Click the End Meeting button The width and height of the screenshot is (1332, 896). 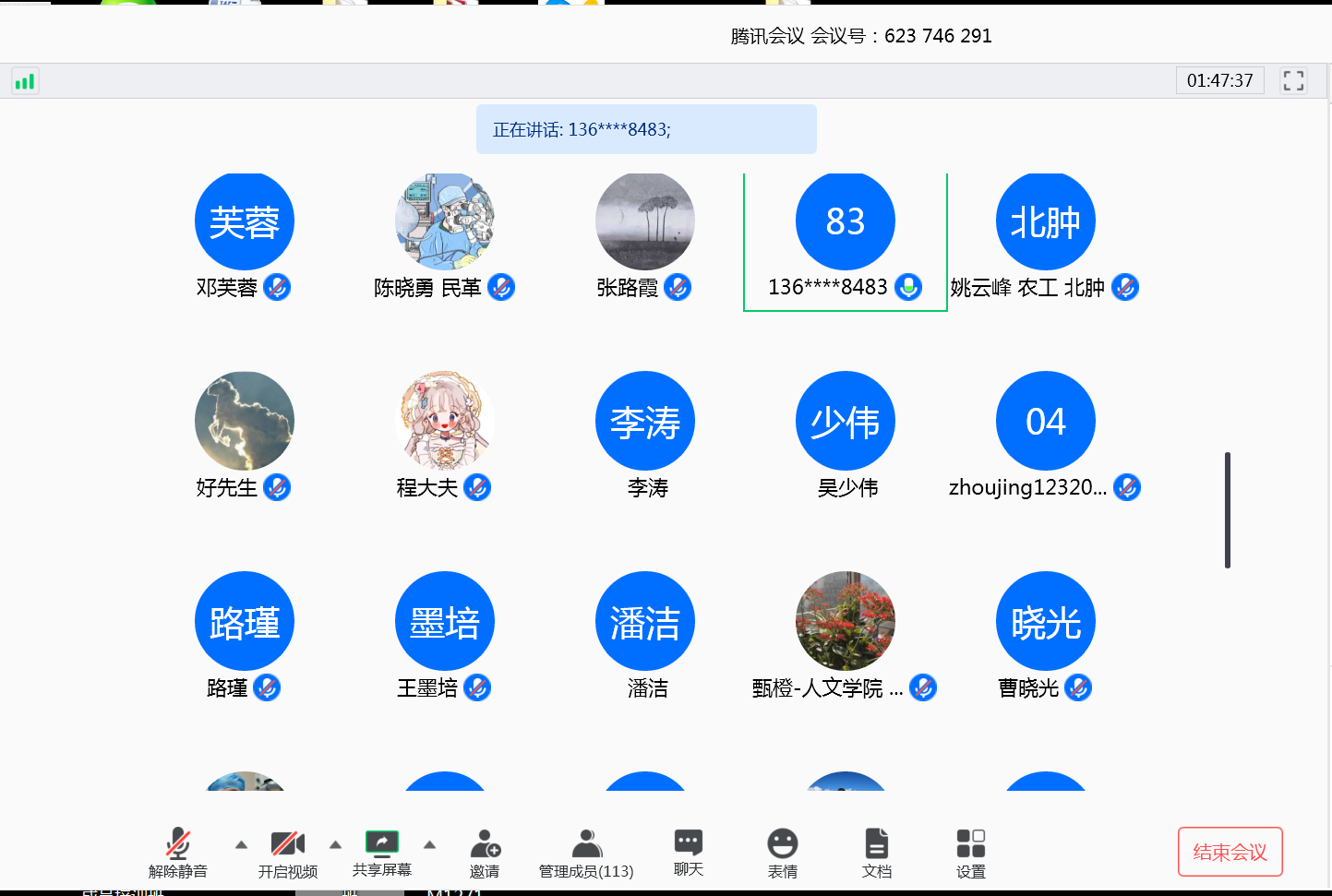pyautogui.click(x=1230, y=852)
